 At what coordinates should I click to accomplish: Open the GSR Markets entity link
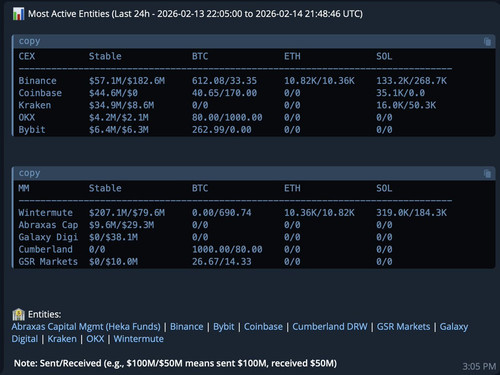(403, 327)
